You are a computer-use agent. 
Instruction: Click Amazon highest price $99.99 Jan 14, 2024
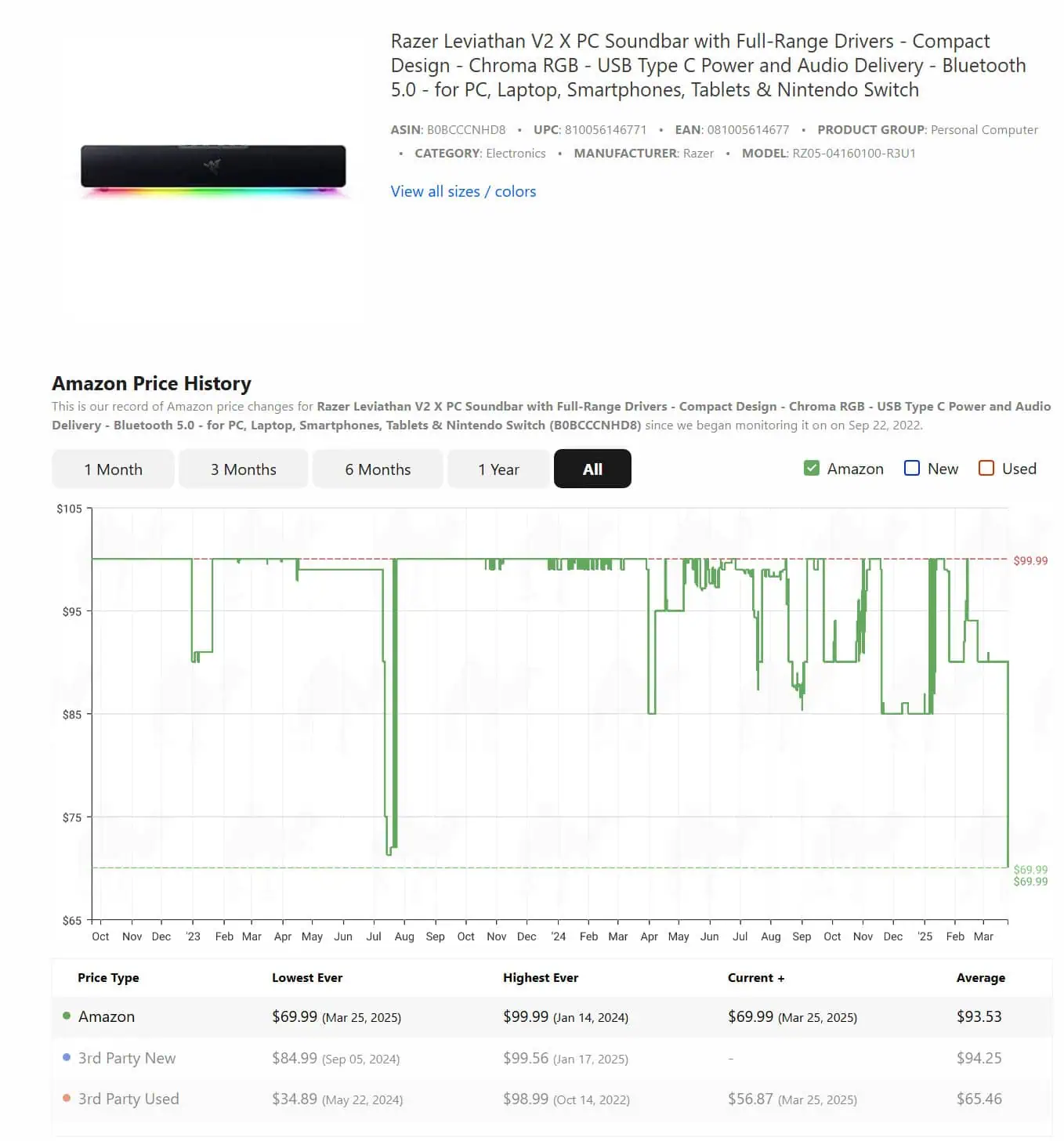pyautogui.click(x=566, y=1016)
